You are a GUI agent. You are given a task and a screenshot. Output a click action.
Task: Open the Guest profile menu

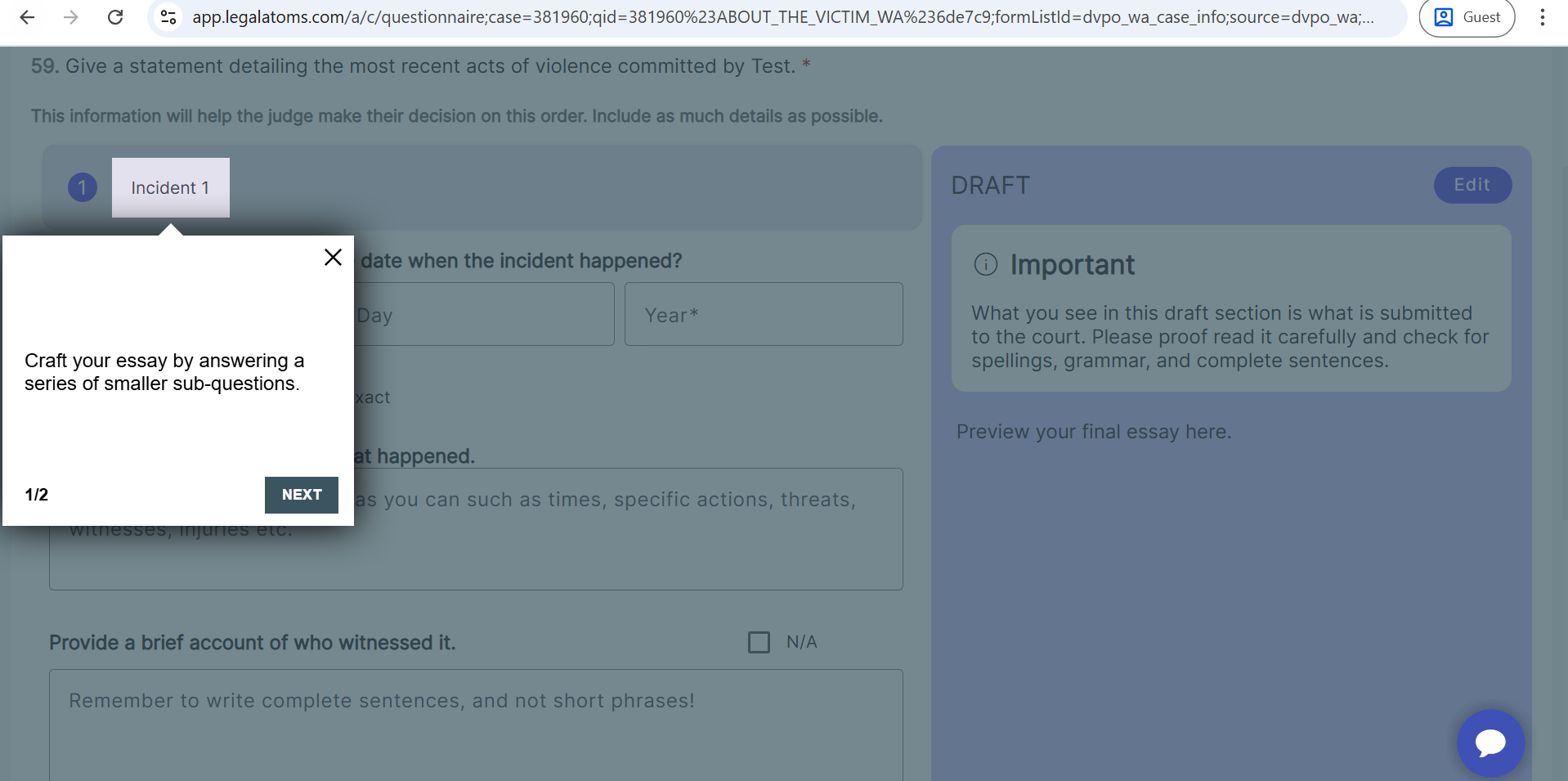pyautogui.click(x=1467, y=17)
